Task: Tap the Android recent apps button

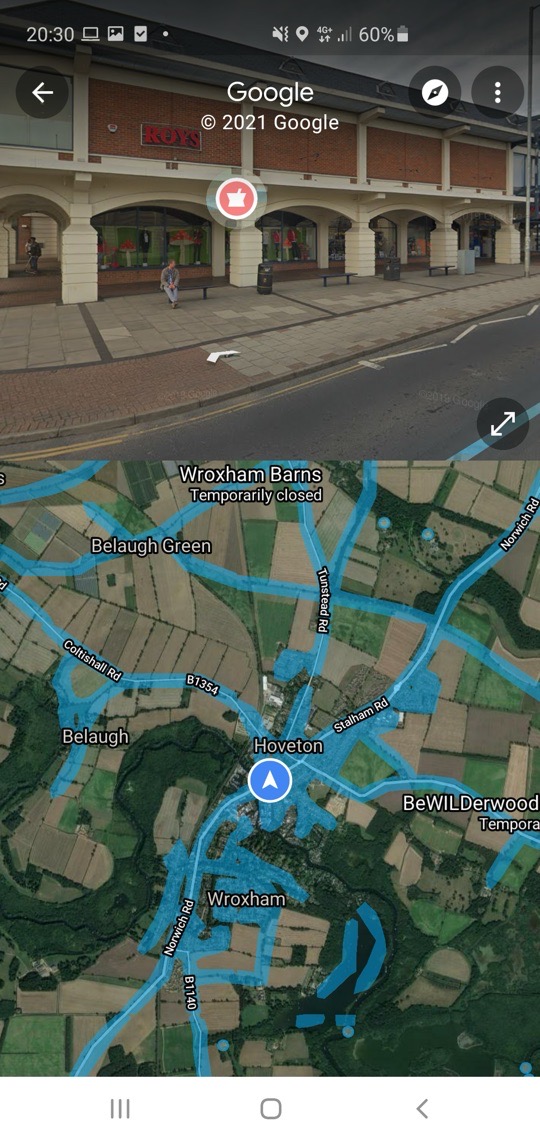Action: tap(120, 1109)
